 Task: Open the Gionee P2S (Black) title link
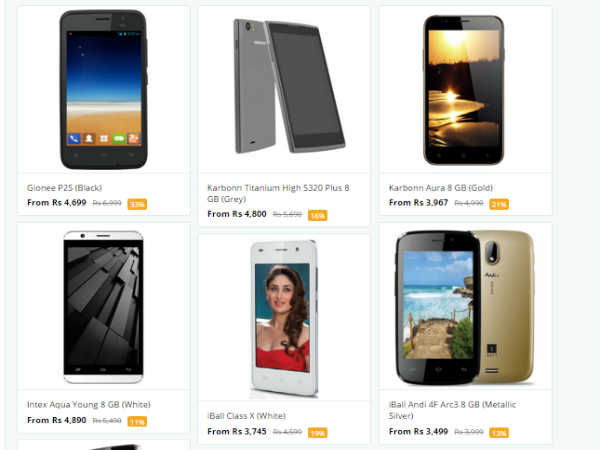coord(64,188)
